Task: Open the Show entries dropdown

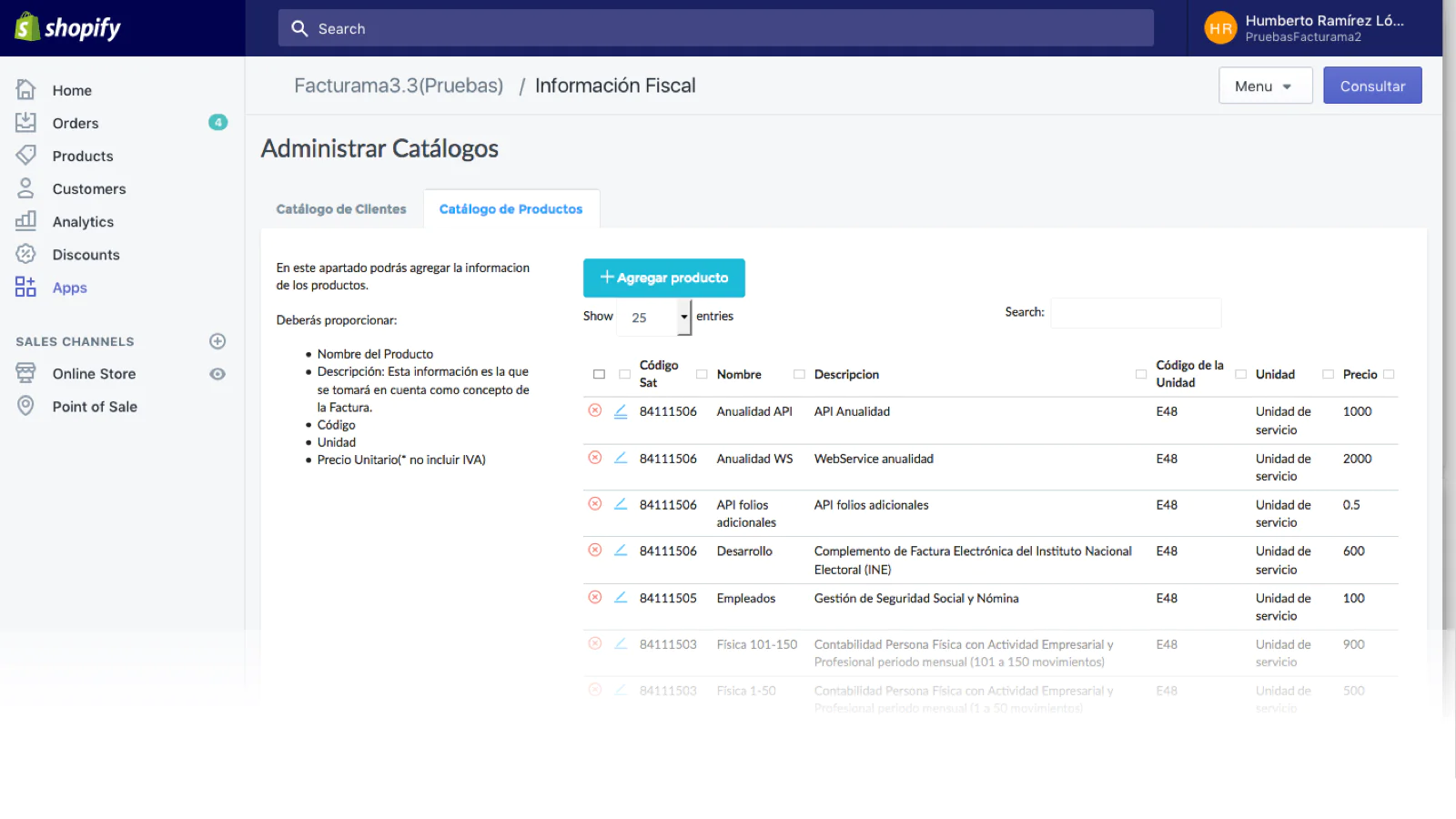Action: [654, 318]
